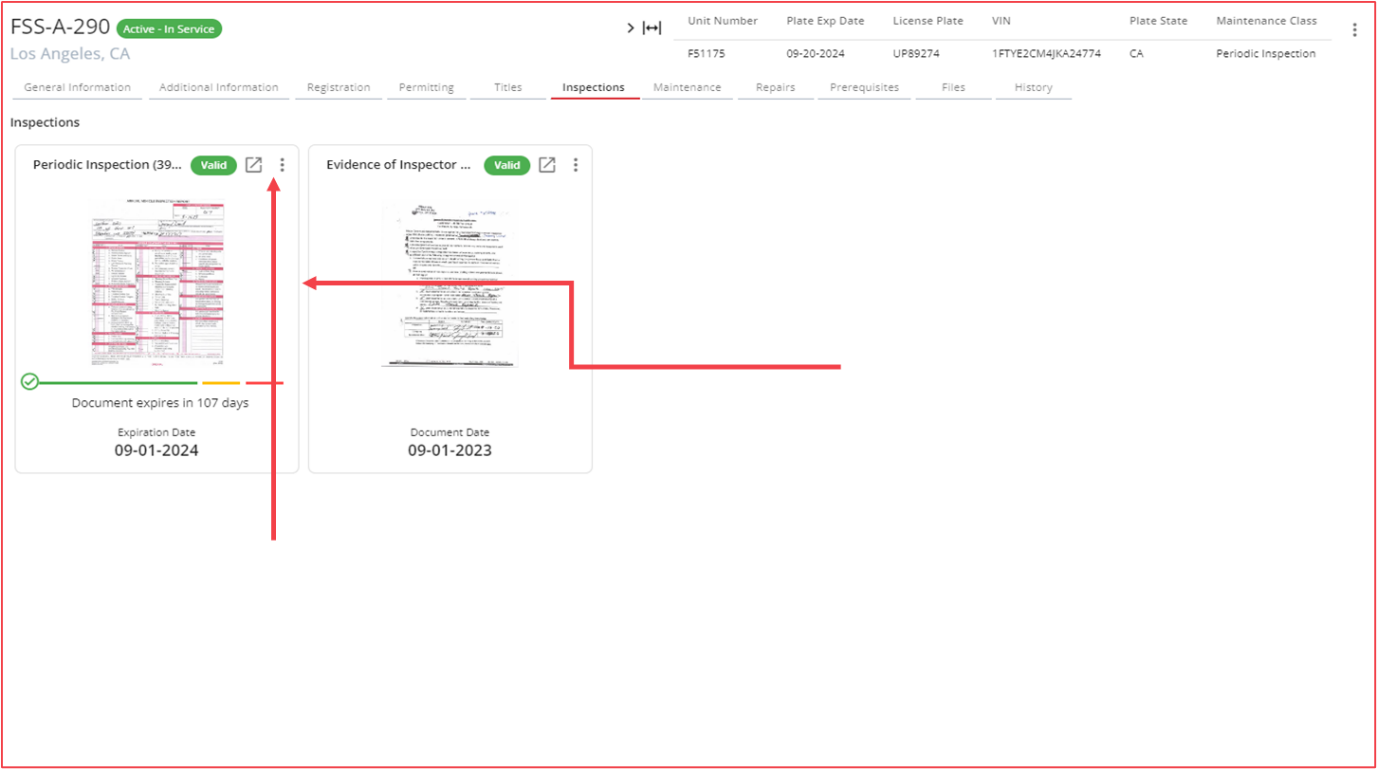Click the expand-width icon next to the chevron

point(652,28)
